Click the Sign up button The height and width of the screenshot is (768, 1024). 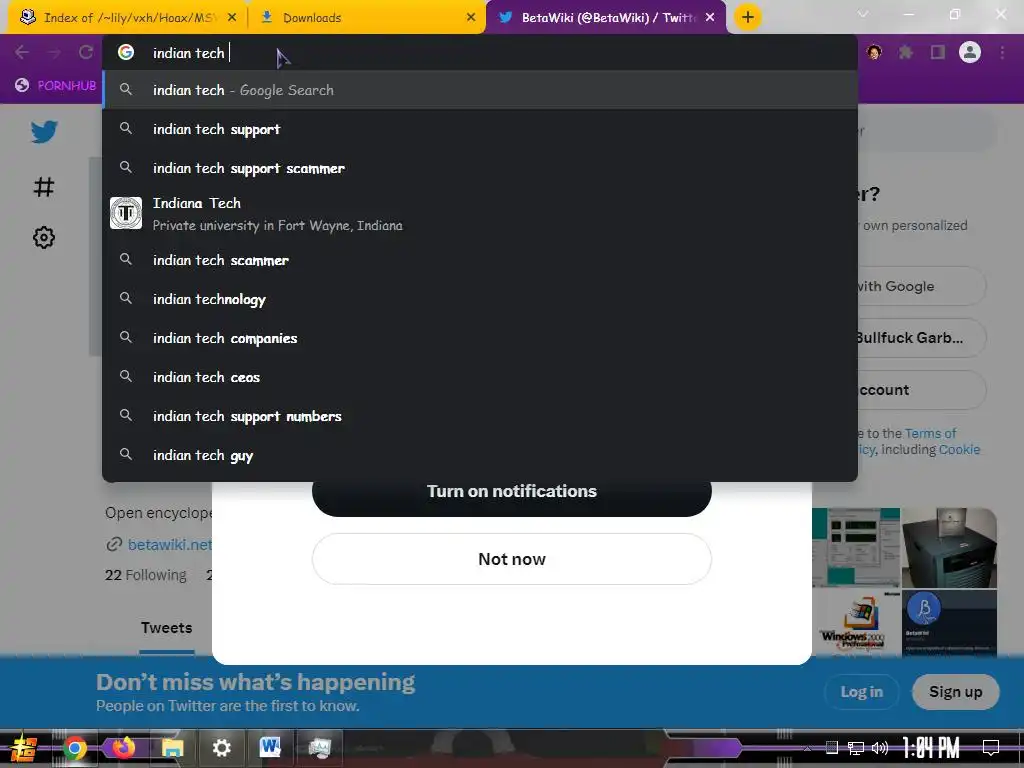pyautogui.click(x=955, y=692)
